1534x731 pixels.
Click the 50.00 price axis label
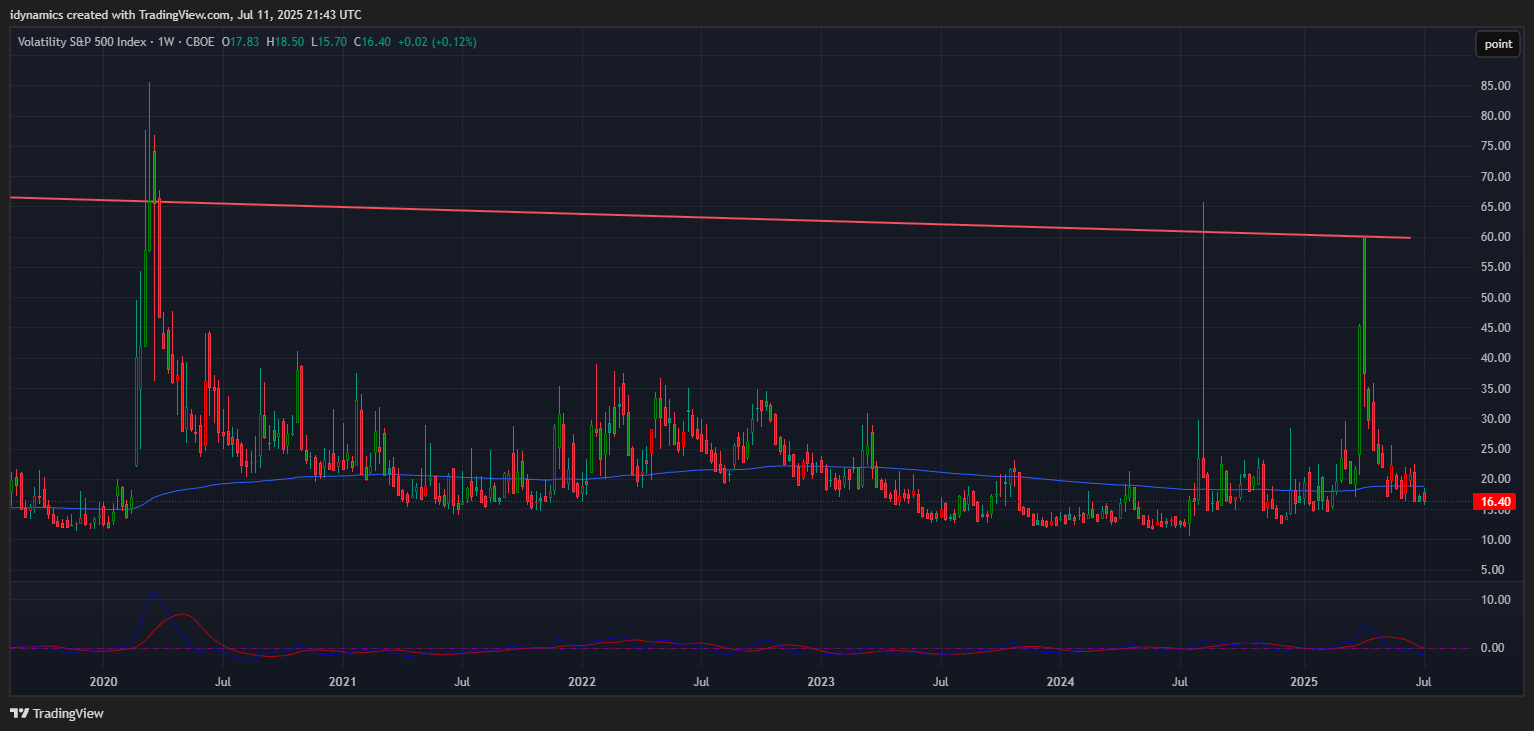coord(1495,298)
